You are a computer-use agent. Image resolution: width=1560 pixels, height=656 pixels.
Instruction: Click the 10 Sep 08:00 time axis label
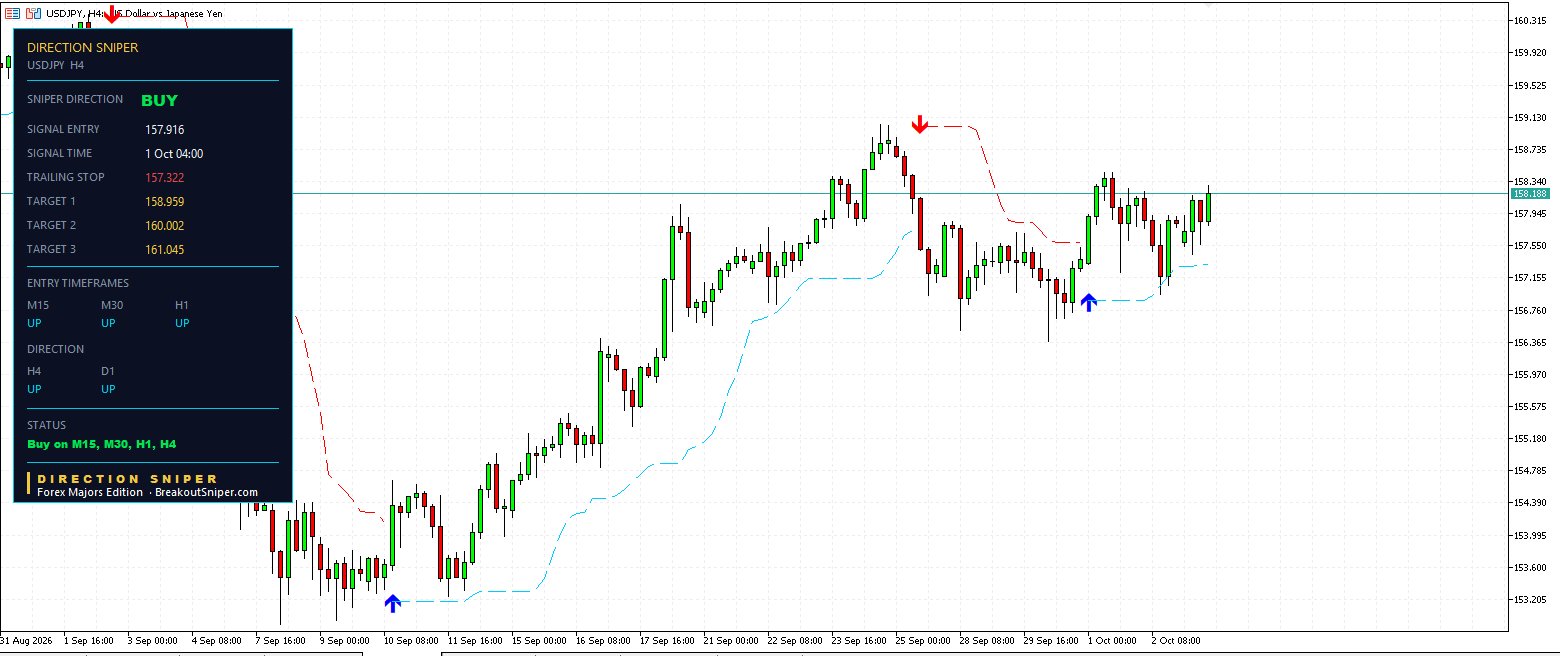[412, 640]
